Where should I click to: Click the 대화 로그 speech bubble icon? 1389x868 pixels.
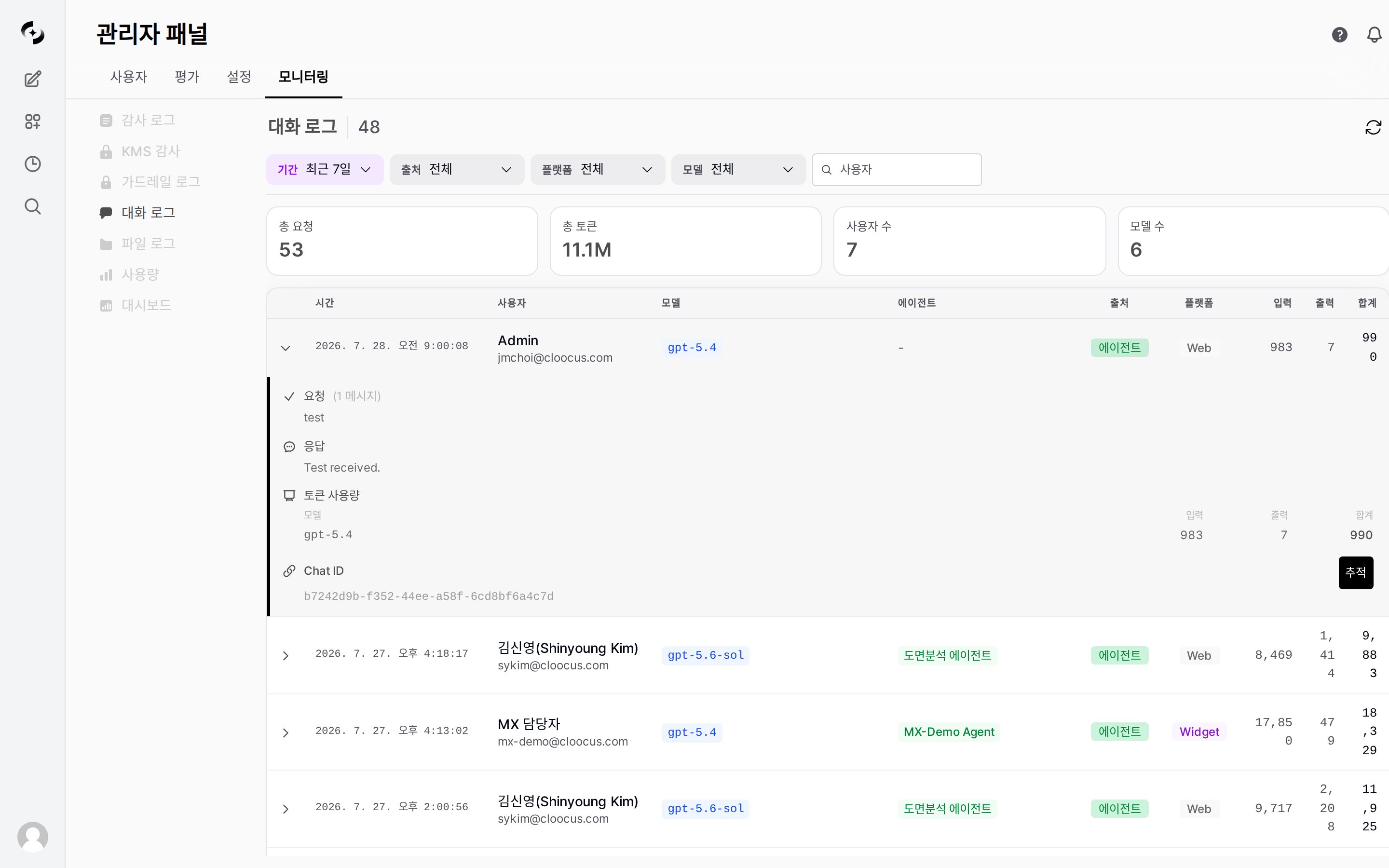[x=106, y=213]
